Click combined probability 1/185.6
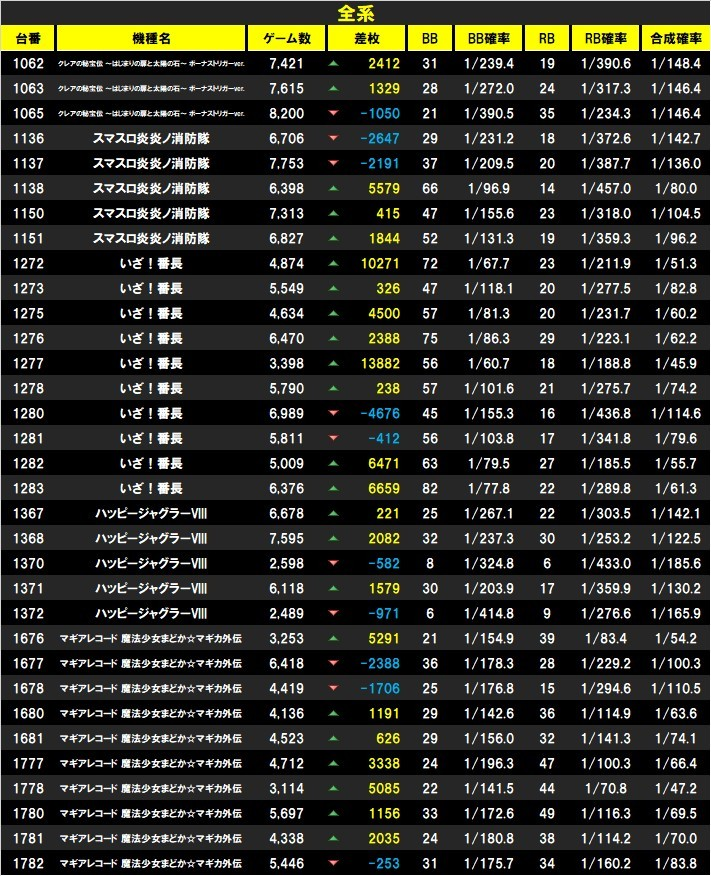Viewport: 711px width, 876px height. click(x=676, y=563)
